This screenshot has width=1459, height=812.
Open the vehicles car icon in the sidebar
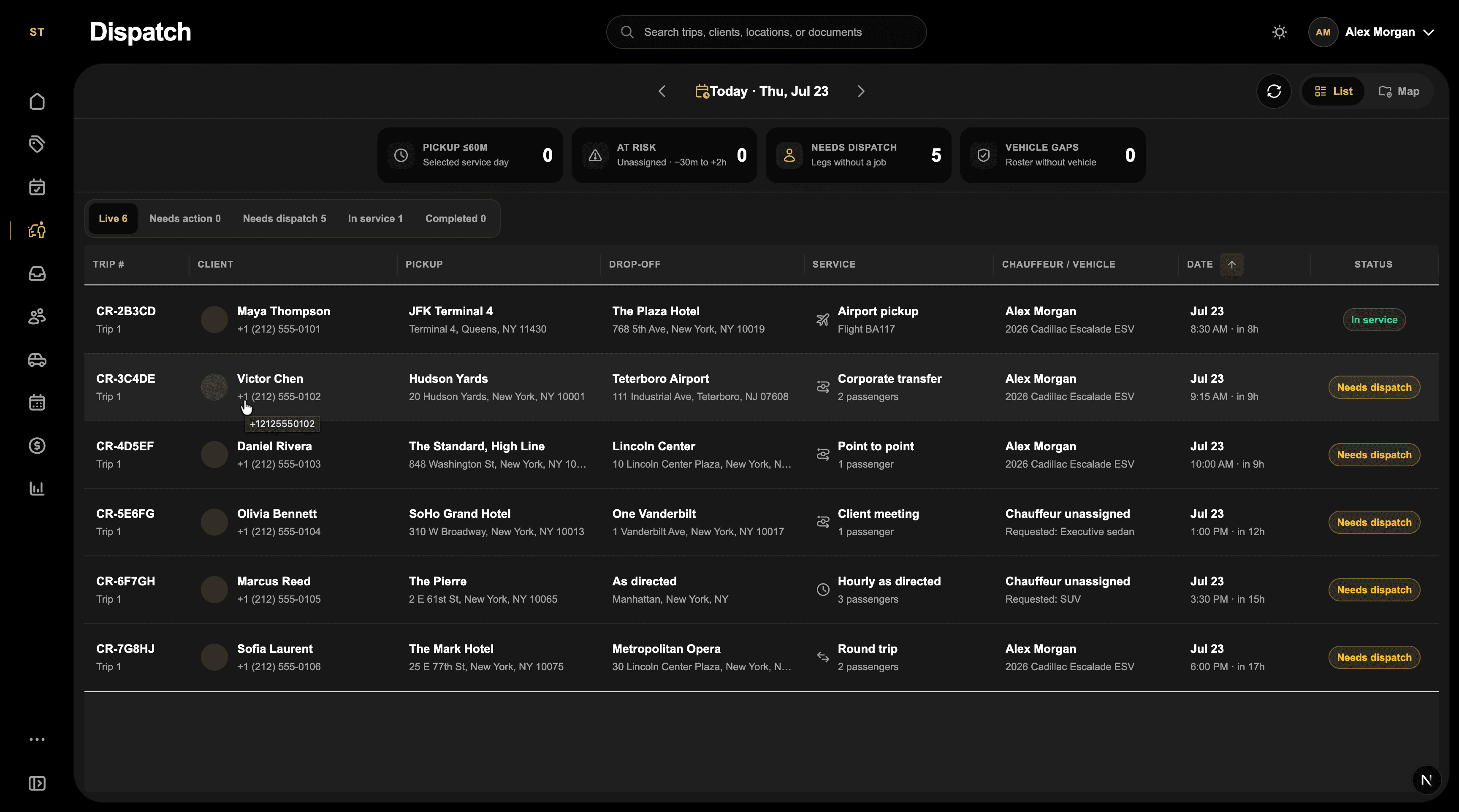click(37, 360)
